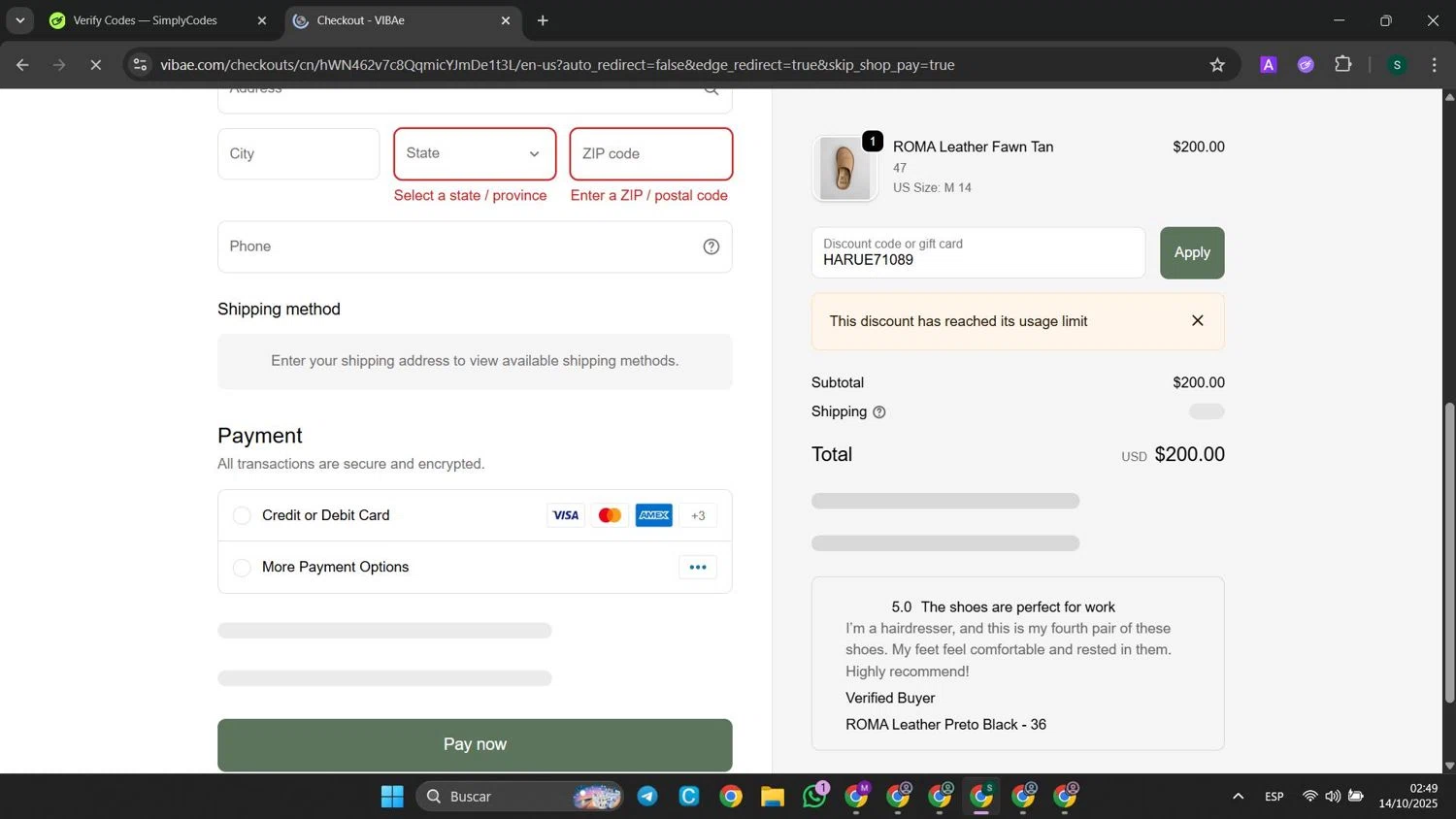Click the American Express logo
This screenshot has width=1456, height=819.
tap(654, 515)
